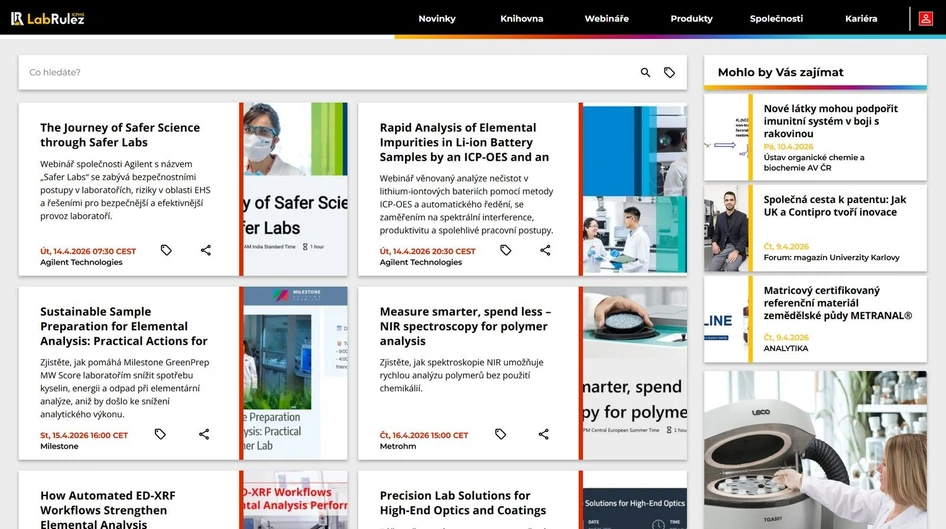
Task: Open the Knihovna menu item
Action: (521, 19)
